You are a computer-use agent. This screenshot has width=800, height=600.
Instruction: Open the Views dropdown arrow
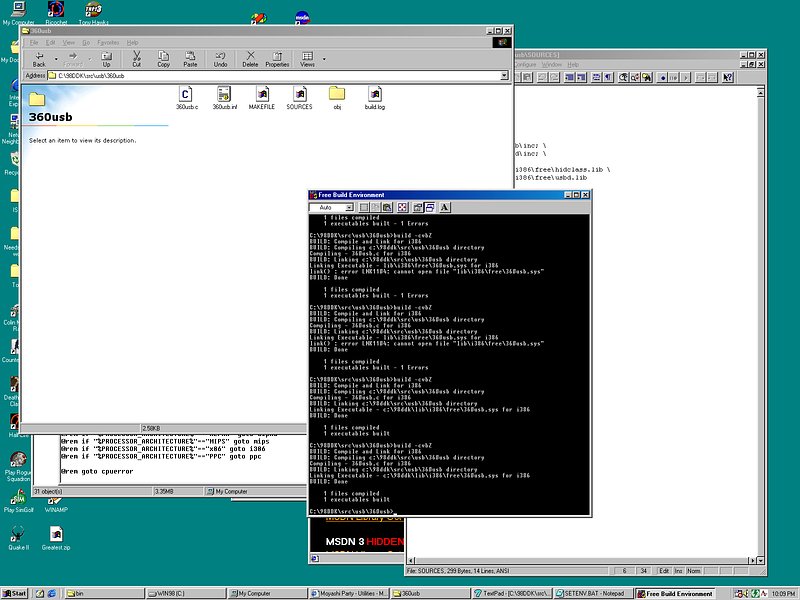pyautogui.click(x=325, y=59)
